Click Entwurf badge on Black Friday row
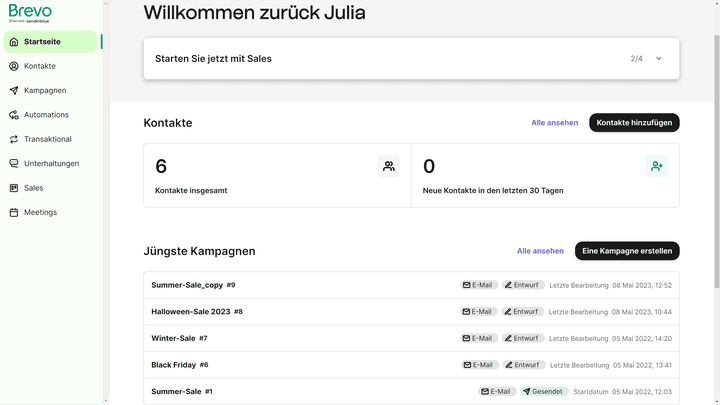Image resolution: width=720 pixels, height=405 pixels. pos(523,365)
